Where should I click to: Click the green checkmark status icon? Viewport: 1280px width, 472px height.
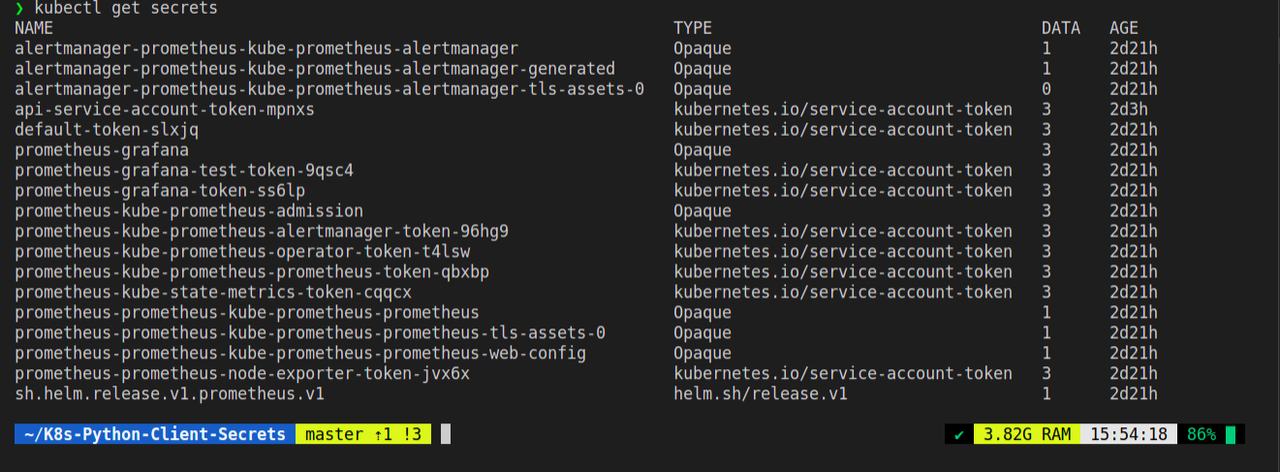pos(959,435)
